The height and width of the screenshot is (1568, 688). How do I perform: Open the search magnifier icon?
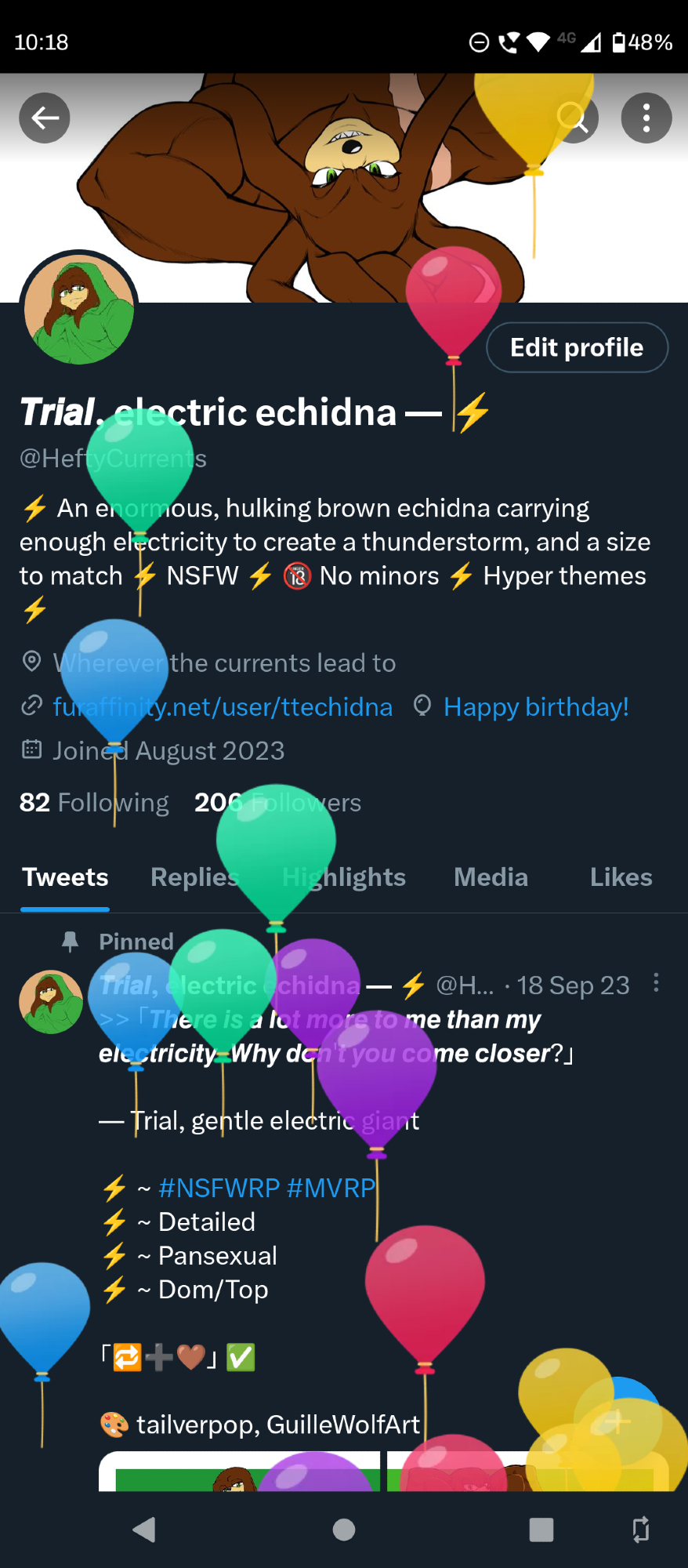(574, 118)
